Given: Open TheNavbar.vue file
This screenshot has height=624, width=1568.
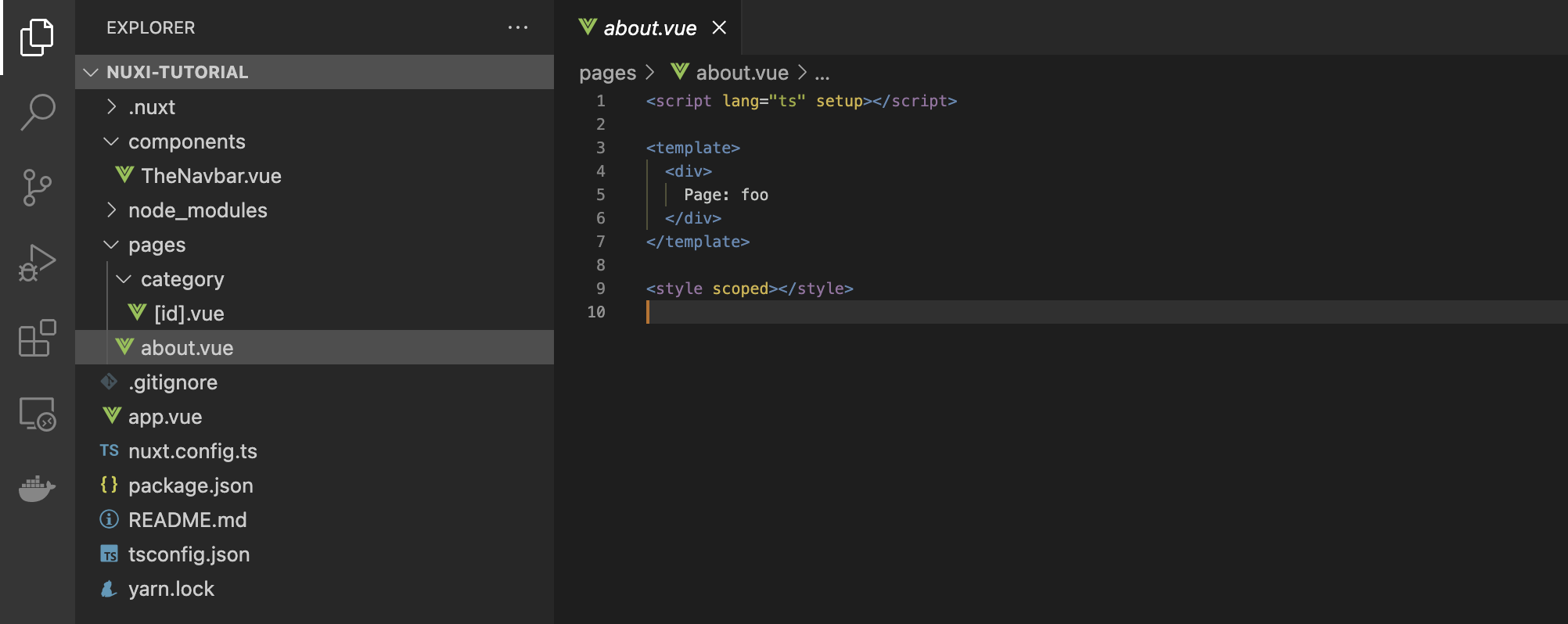Looking at the screenshot, I should pyautogui.click(x=210, y=176).
